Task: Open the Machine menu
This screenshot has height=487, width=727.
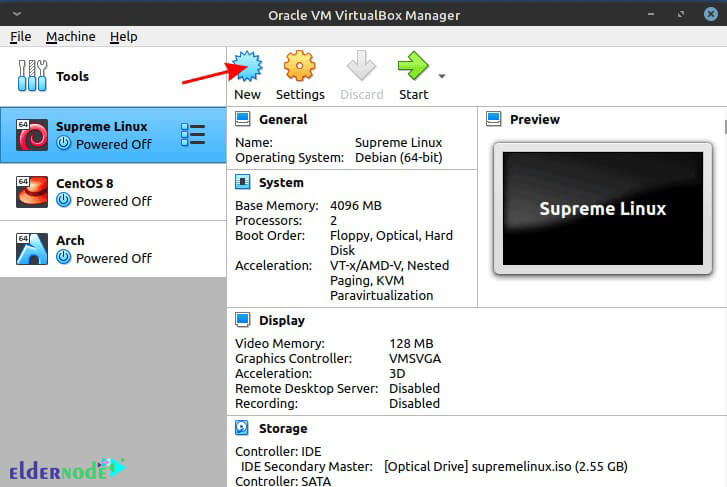Action: (70, 36)
